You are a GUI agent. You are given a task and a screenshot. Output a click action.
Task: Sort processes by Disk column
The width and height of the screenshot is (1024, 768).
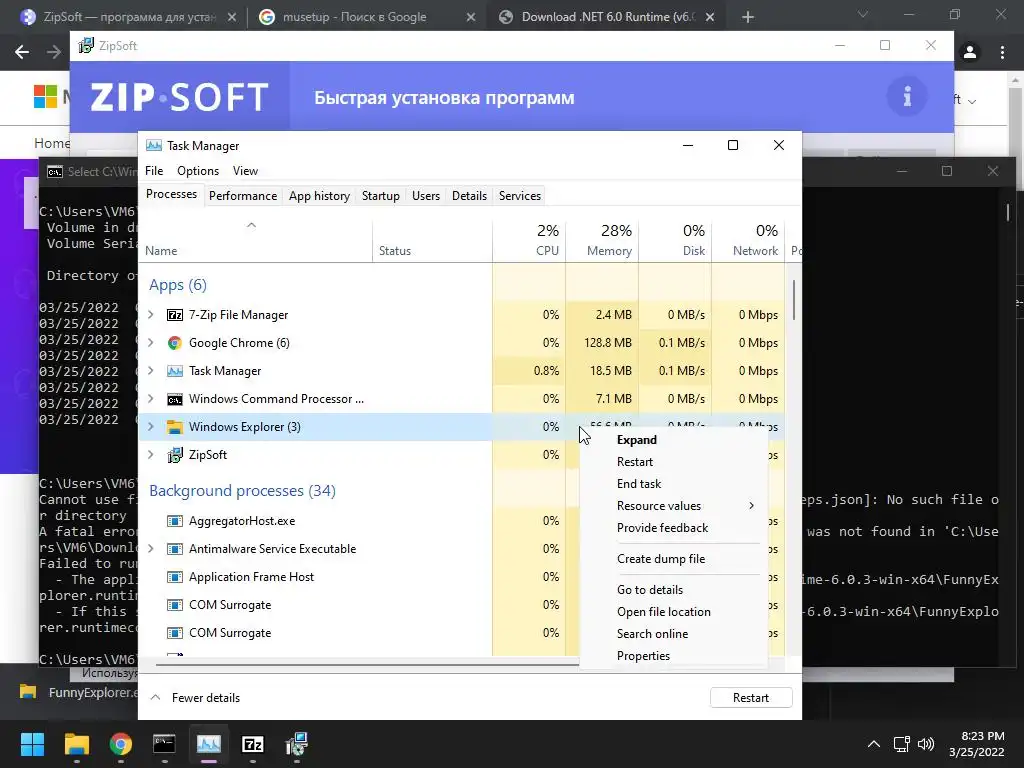(x=675, y=240)
